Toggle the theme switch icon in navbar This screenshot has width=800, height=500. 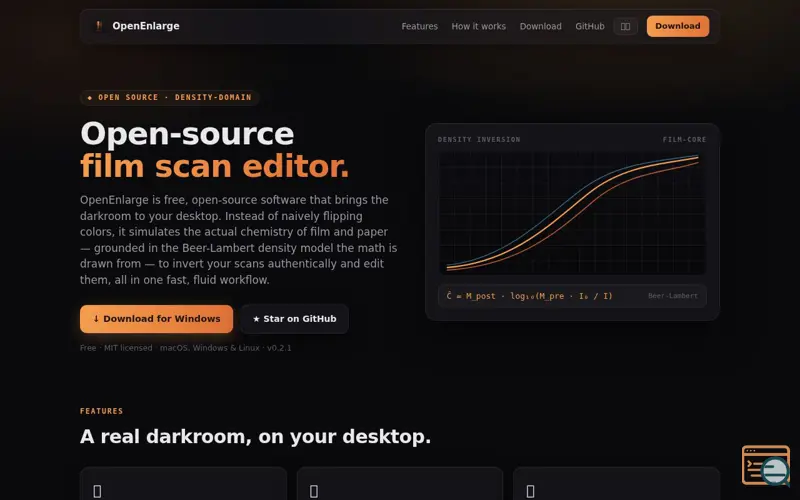click(x=625, y=27)
